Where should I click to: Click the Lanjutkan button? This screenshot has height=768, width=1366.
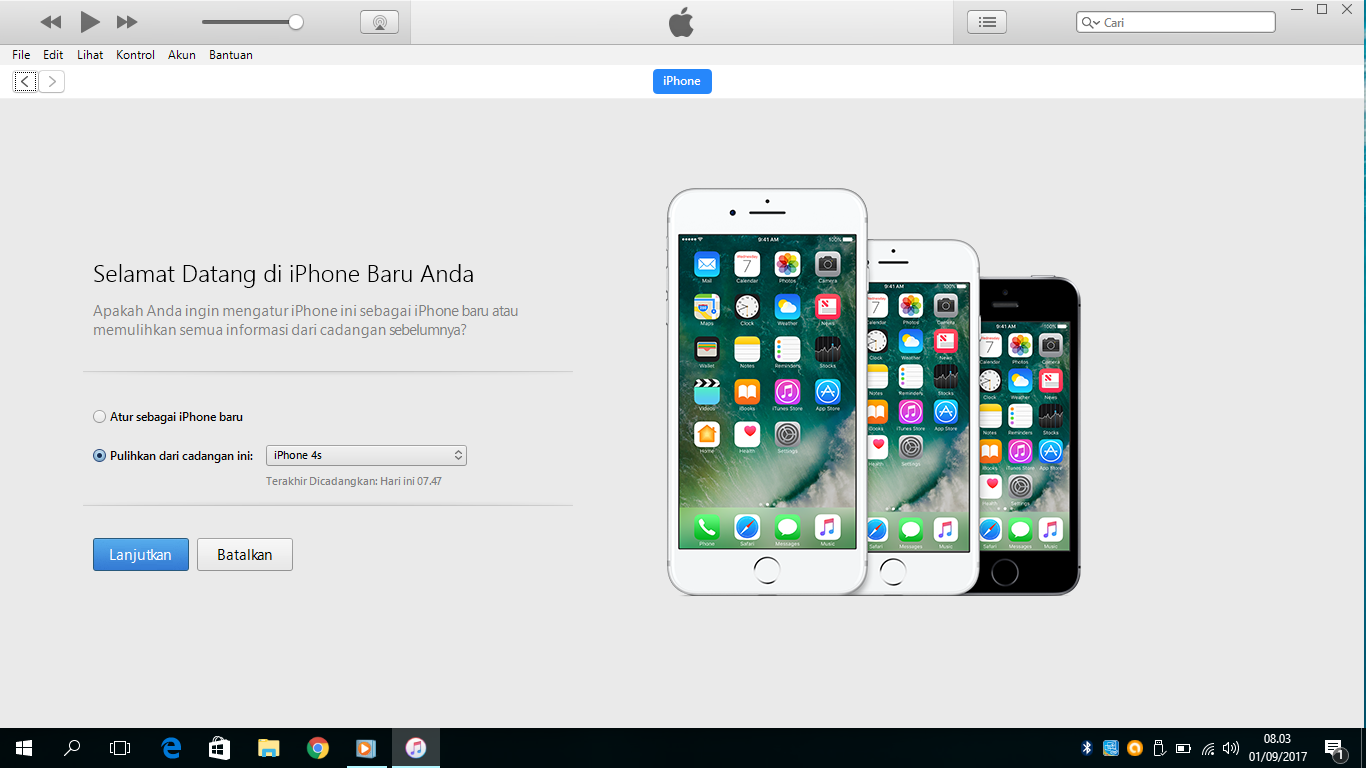pyautogui.click(x=141, y=555)
